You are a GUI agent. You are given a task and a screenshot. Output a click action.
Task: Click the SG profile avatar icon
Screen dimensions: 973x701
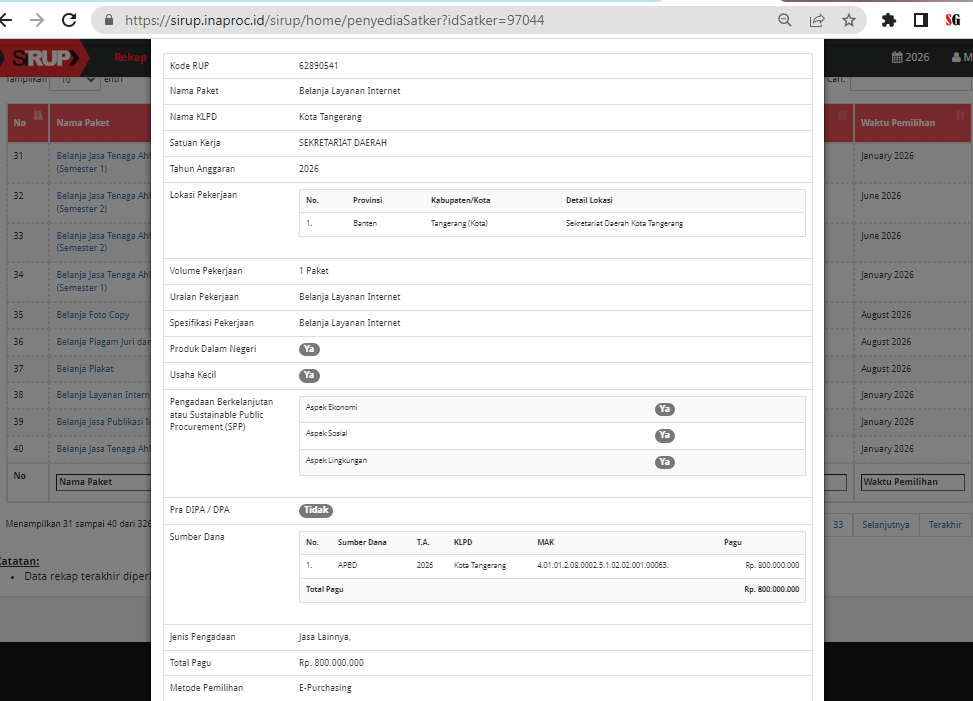click(953, 20)
